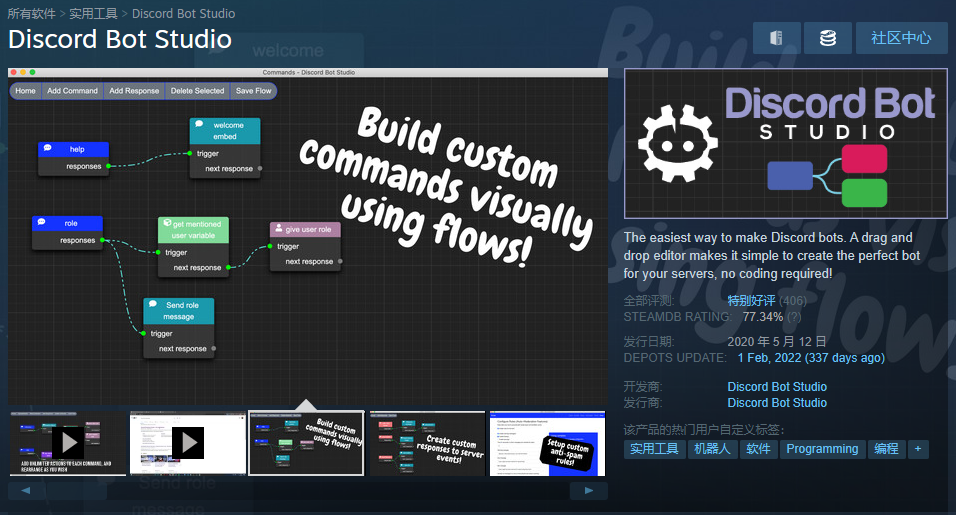The image size is (956, 515).
Task: Open the 社区中心 community hub
Action: (x=901, y=38)
